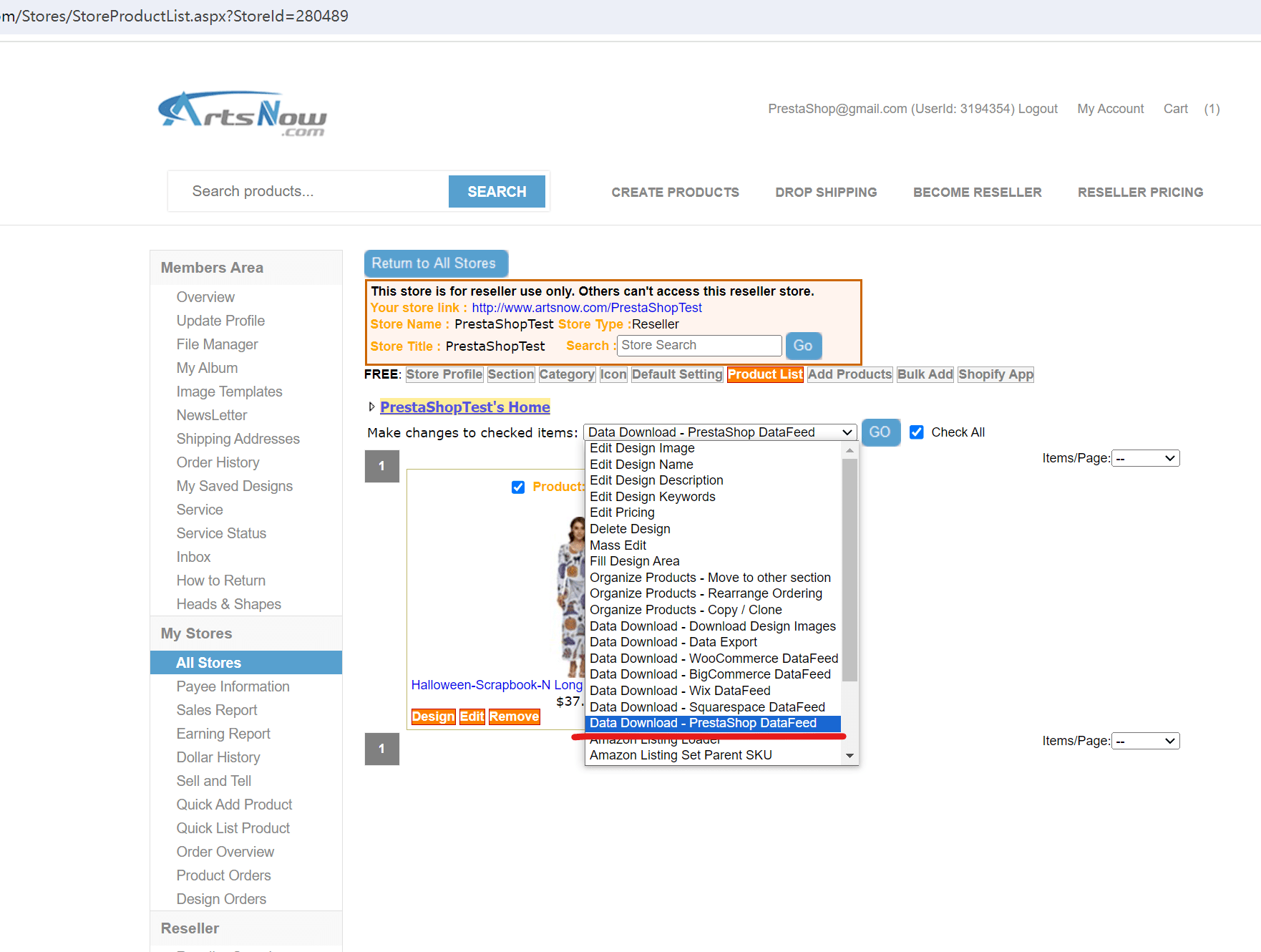This screenshot has height=952, width=1261.
Task: Click the Go button next to Store Search
Action: tap(803, 346)
